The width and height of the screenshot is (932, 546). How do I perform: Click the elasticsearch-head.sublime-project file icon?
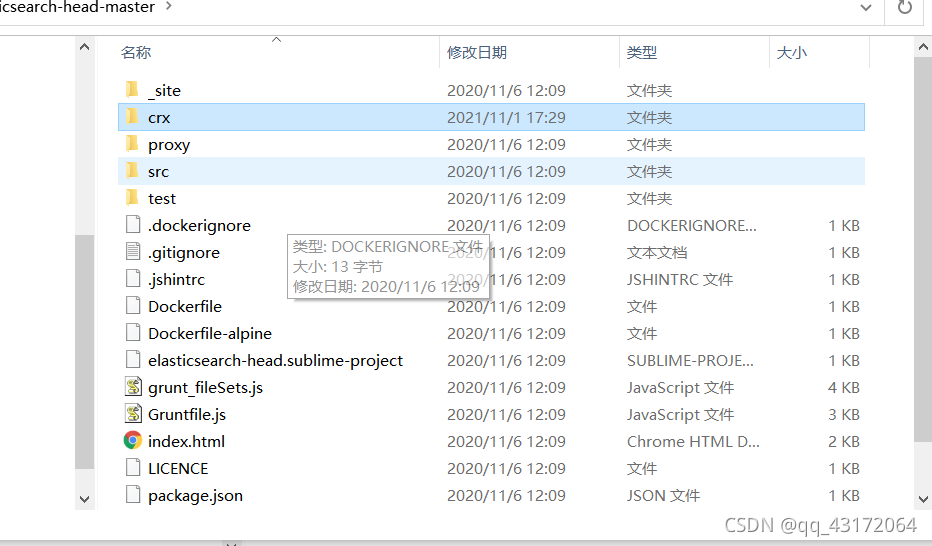(133, 360)
